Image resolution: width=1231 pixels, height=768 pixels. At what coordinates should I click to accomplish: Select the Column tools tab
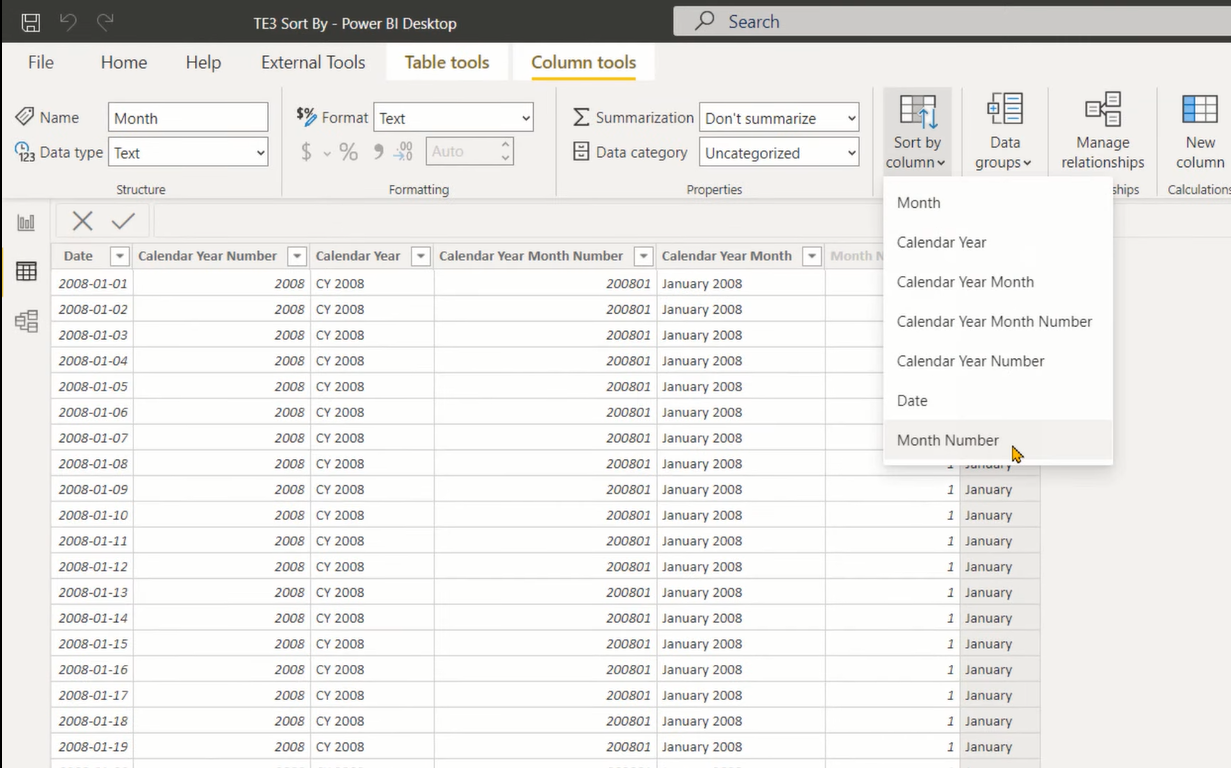click(x=584, y=62)
